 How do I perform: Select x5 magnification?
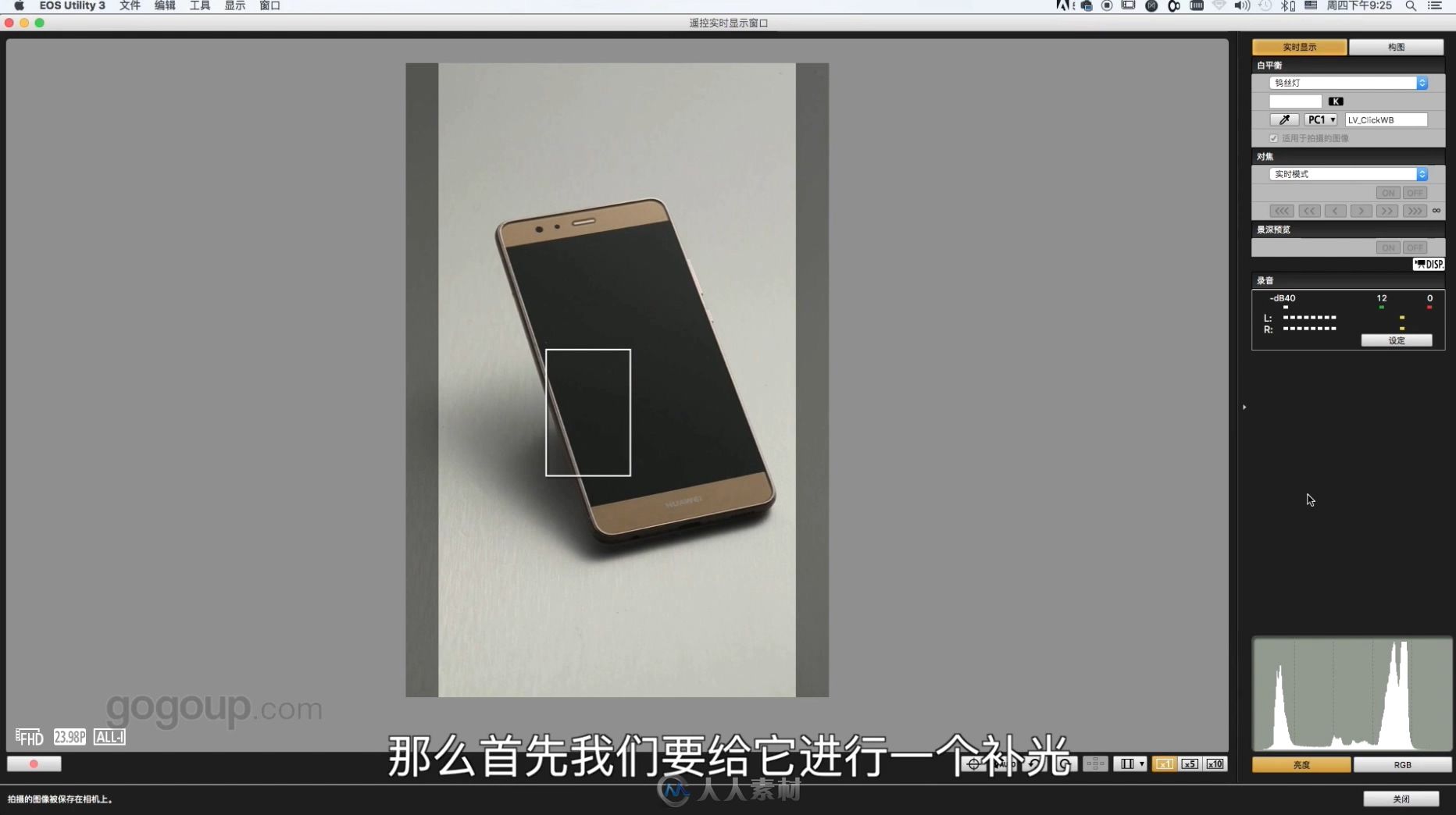(1190, 763)
